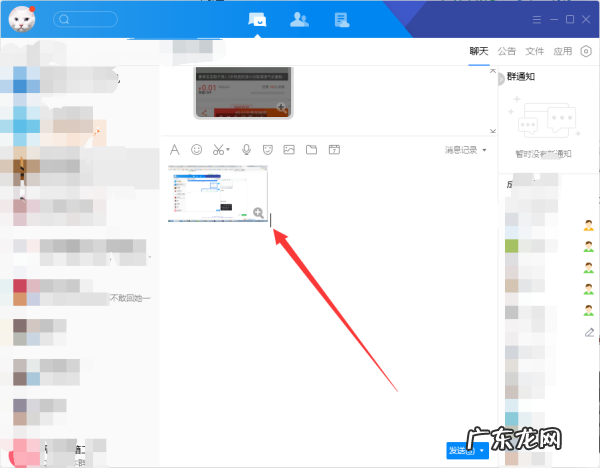This screenshot has height=468, width=600.
Task: Click the send picture icon
Action: tap(289, 150)
